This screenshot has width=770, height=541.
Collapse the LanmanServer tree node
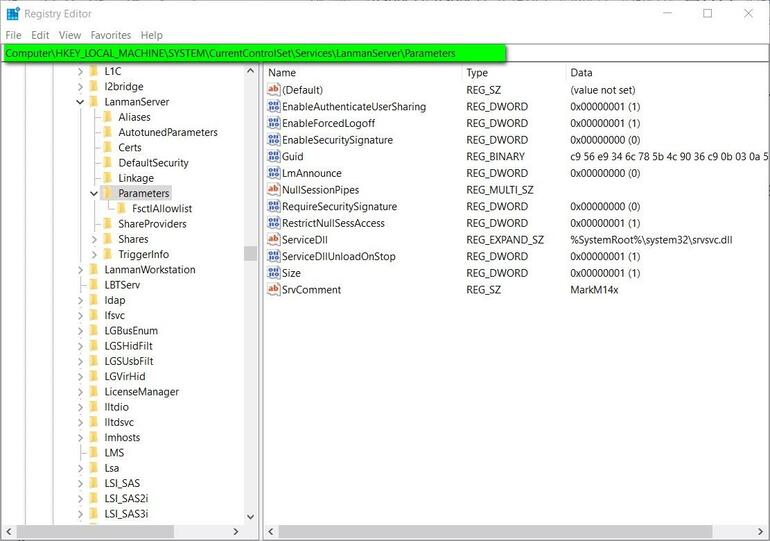pos(80,102)
